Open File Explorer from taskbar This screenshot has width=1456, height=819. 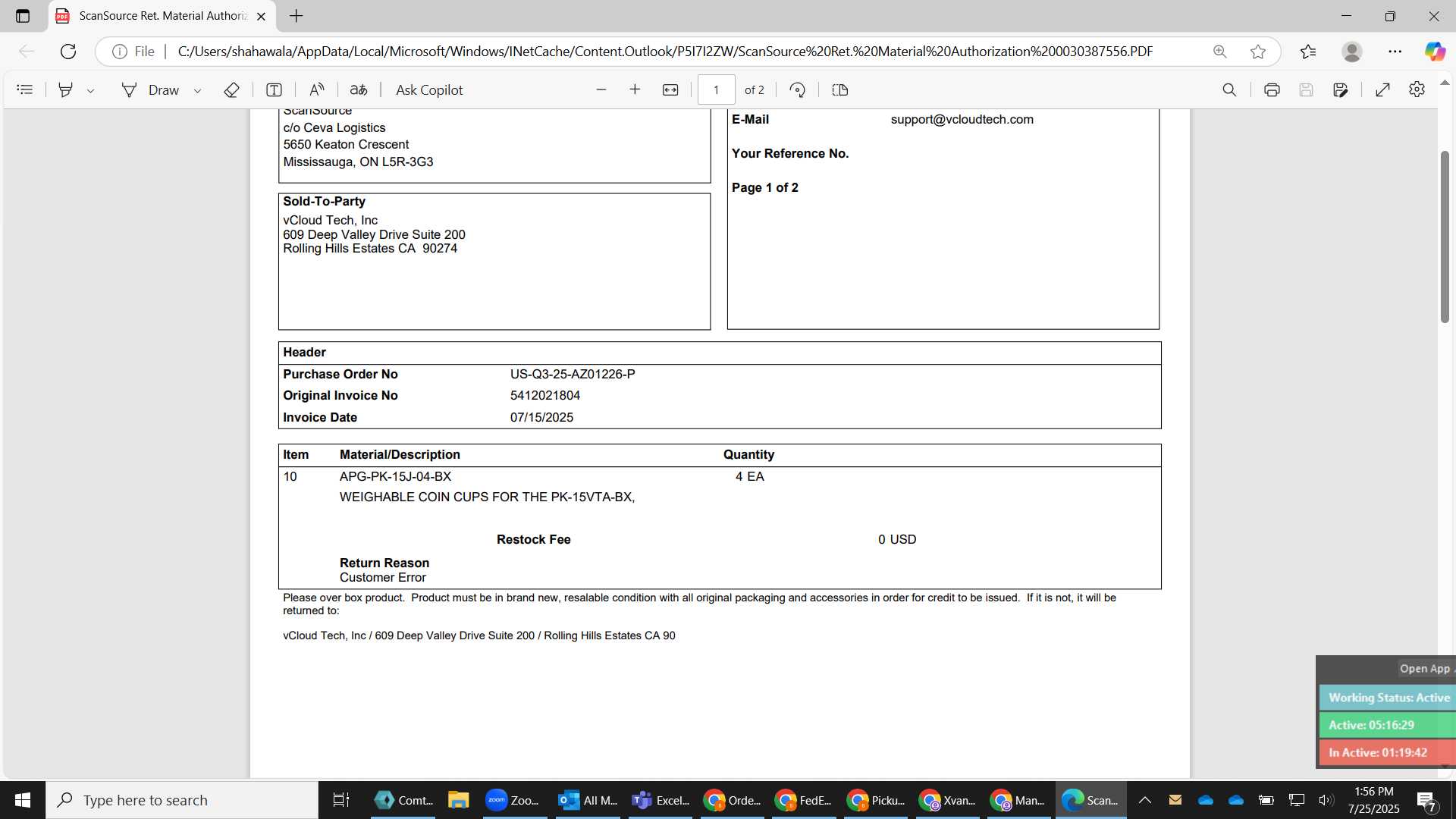tap(458, 800)
